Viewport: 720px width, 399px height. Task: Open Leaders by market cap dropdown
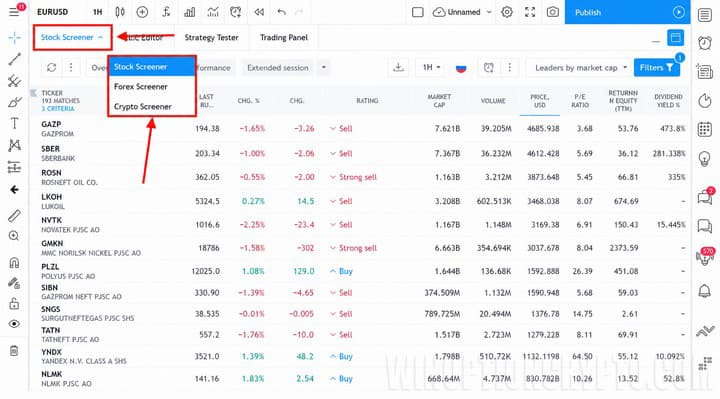[x=580, y=67]
